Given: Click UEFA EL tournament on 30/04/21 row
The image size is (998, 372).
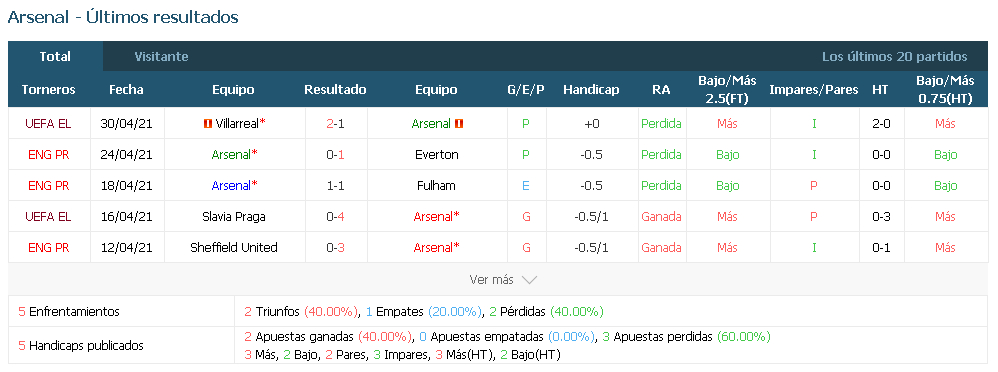Looking at the screenshot, I should pyautogui.click(x=48, y=124).
